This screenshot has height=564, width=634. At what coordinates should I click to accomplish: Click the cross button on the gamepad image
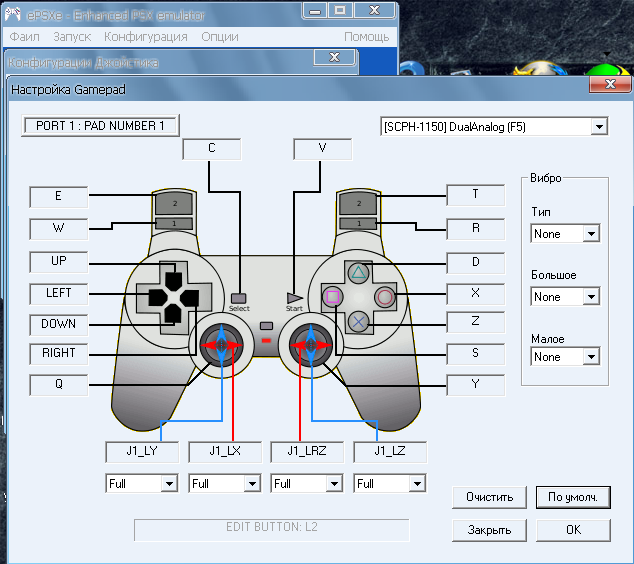pos(358,322)
